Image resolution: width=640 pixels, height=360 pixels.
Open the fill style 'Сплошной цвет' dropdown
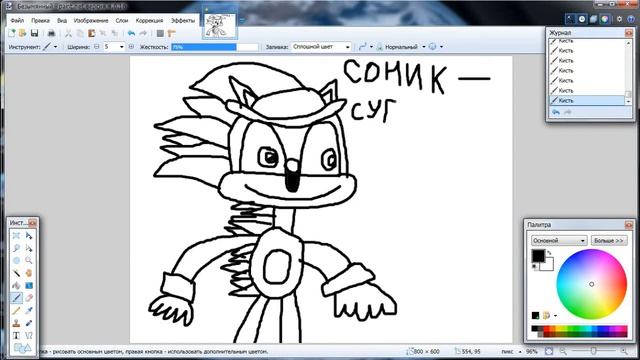coord(321,47)
